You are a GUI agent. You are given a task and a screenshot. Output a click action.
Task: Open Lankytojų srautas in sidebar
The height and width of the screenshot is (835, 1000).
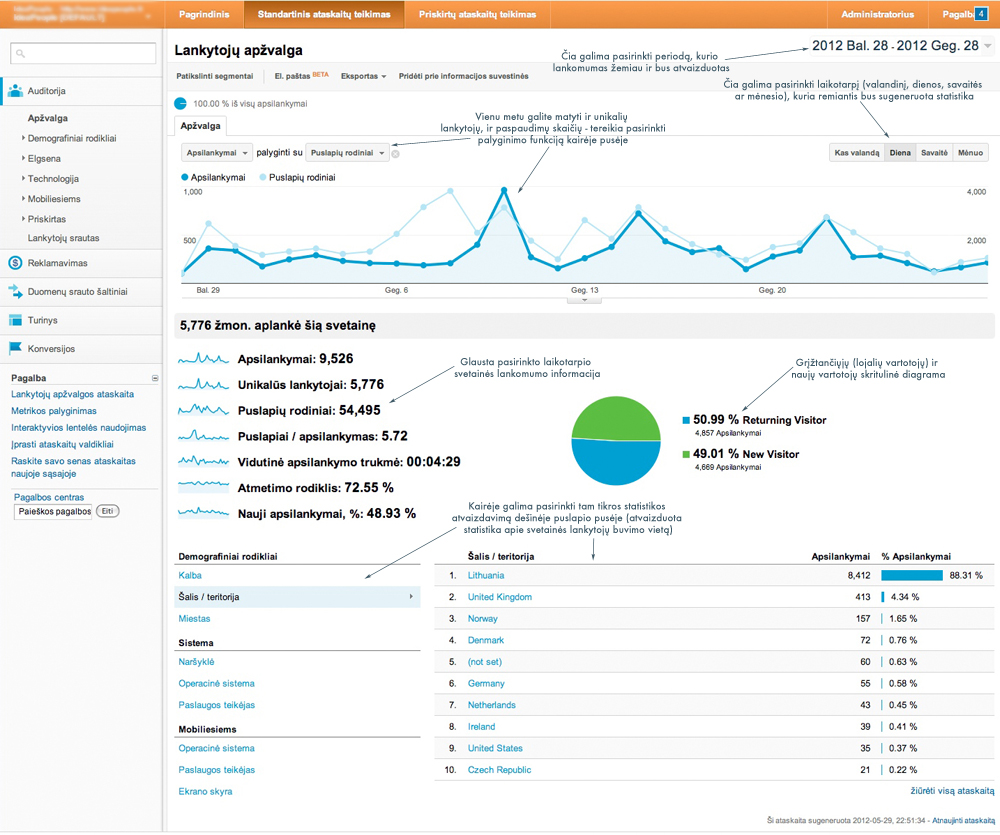pyautogui.click(x=64, y=239)
